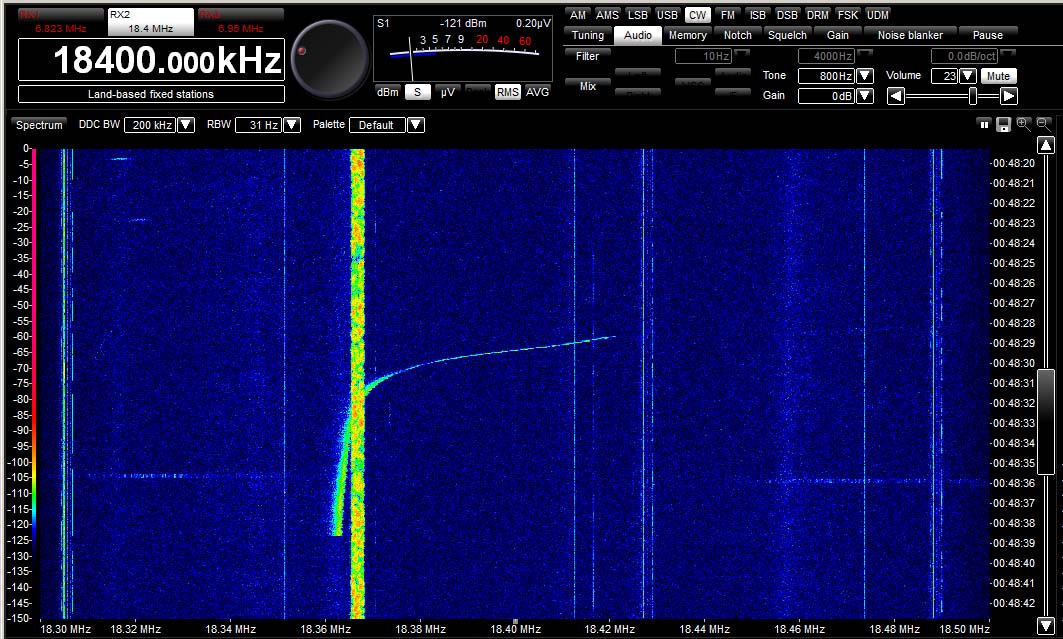Image resolution: width=1063 pixels, height=639 pixels.
Task: Open the Noise blanker tab
Action: coord(910,35)
